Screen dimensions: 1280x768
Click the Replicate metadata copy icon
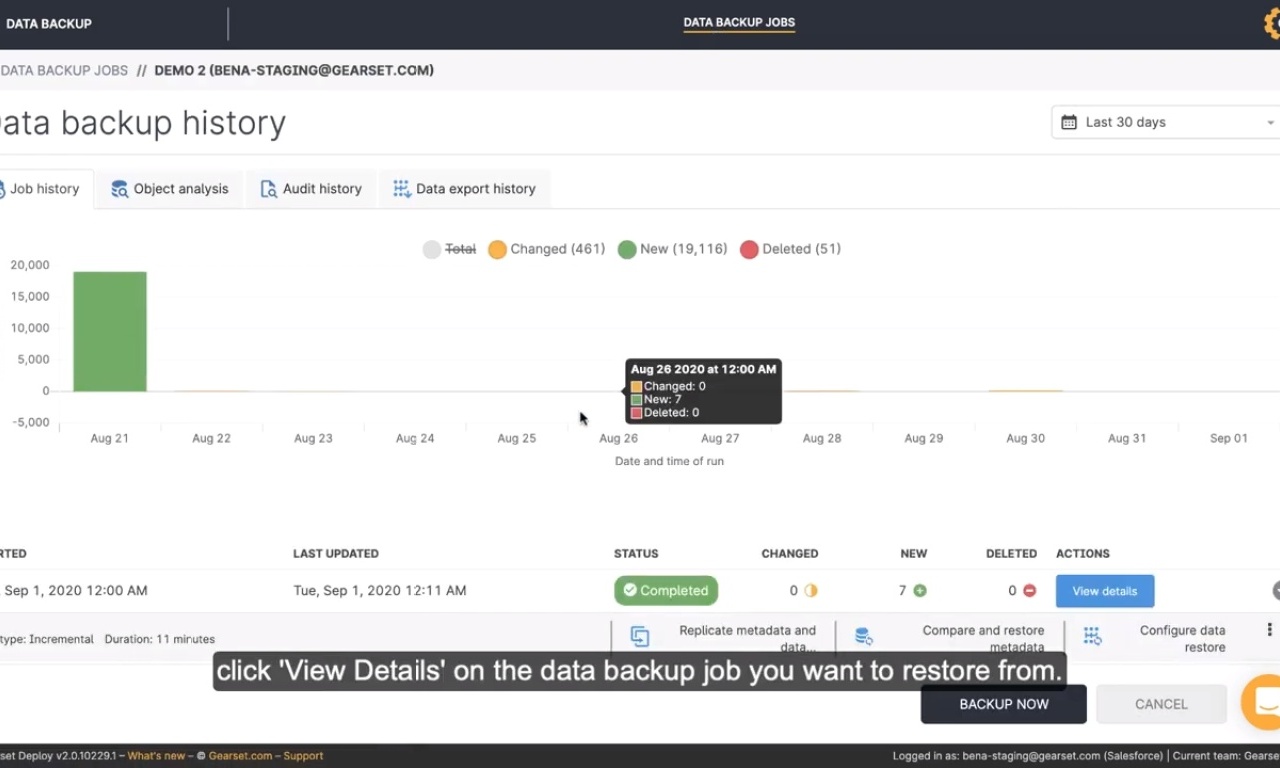(x=640, y=636)
